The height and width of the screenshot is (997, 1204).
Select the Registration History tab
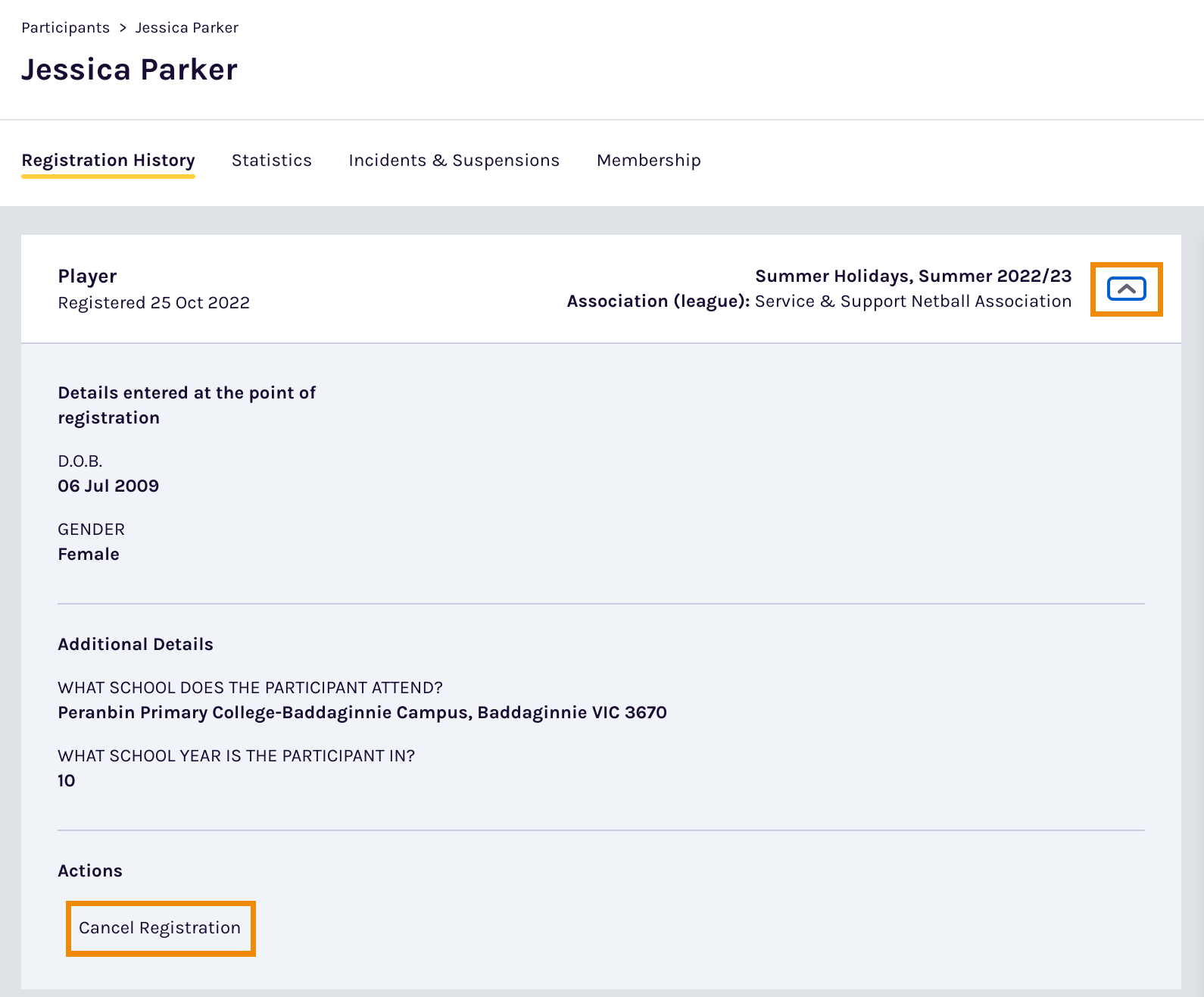[108, 161]
